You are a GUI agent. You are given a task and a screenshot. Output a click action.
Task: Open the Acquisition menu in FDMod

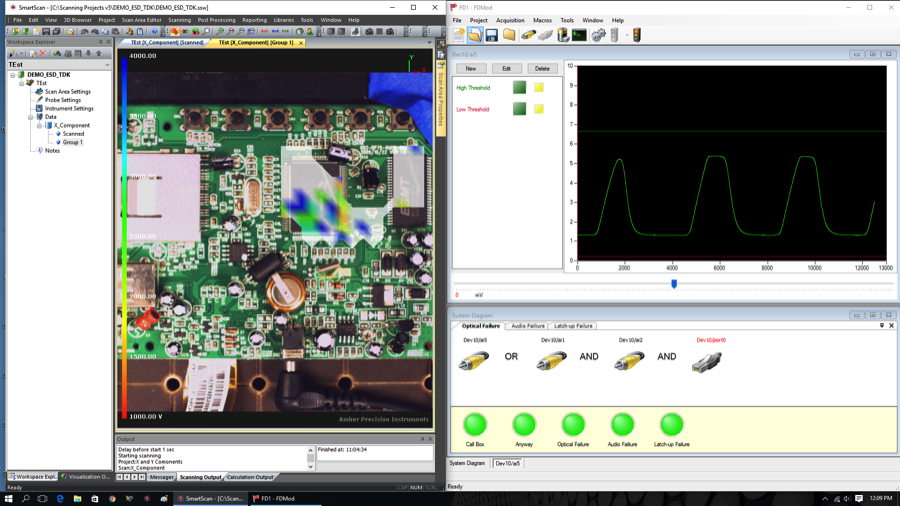pos(510,20)
